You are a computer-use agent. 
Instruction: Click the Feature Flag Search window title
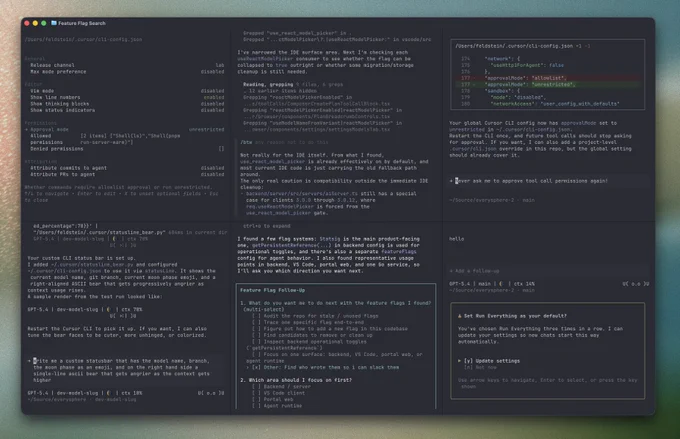(x=82, y=23)
